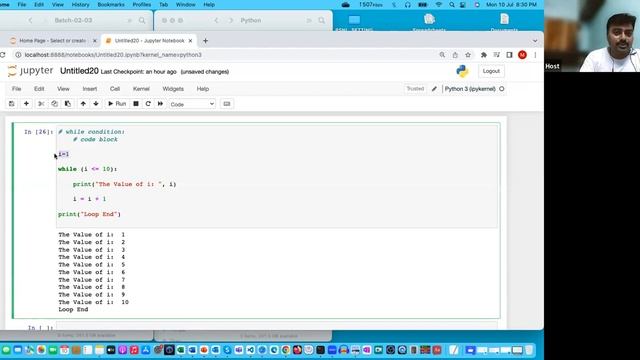Click the Last Checkpoint status text
640x360 pixels.
(139, 72)
